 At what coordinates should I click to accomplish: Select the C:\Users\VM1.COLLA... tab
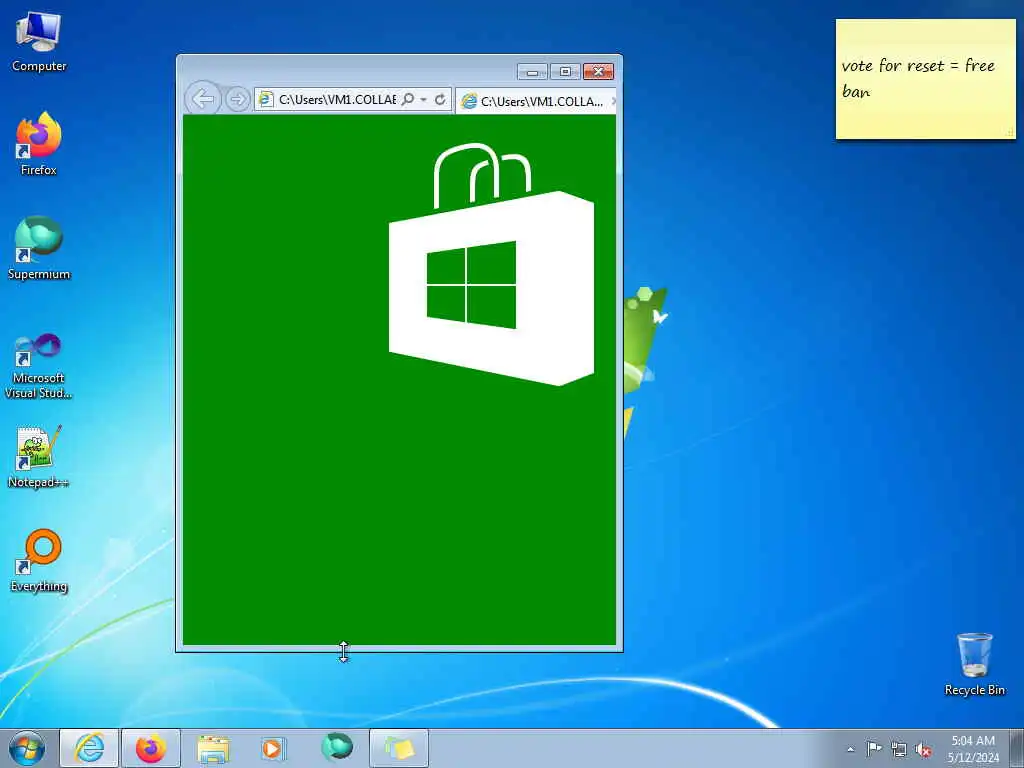tap(536, 101)
